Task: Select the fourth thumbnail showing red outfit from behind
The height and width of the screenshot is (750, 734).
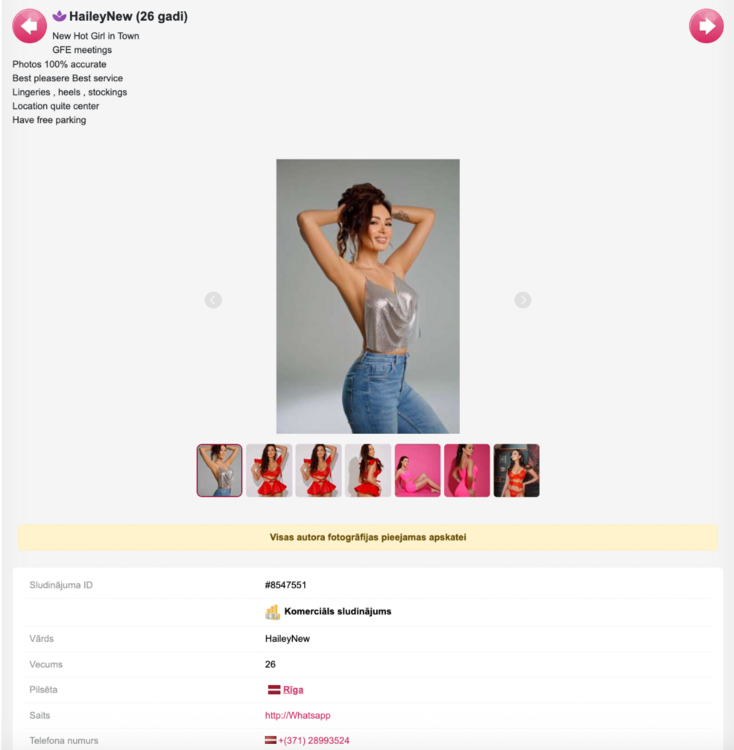Action: (368, 470)
